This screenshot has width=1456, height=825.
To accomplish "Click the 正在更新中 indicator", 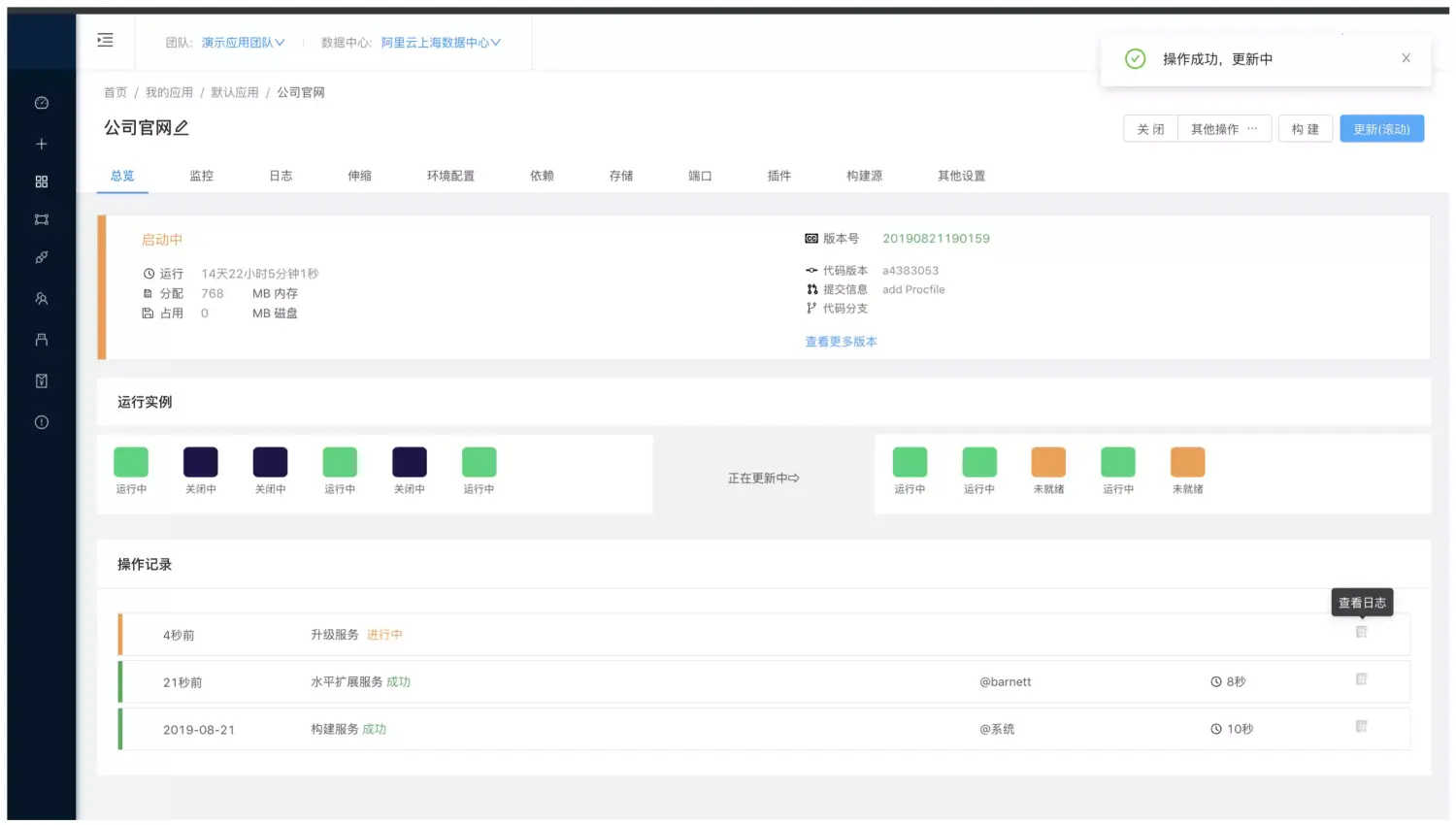I will click(764, 478).
